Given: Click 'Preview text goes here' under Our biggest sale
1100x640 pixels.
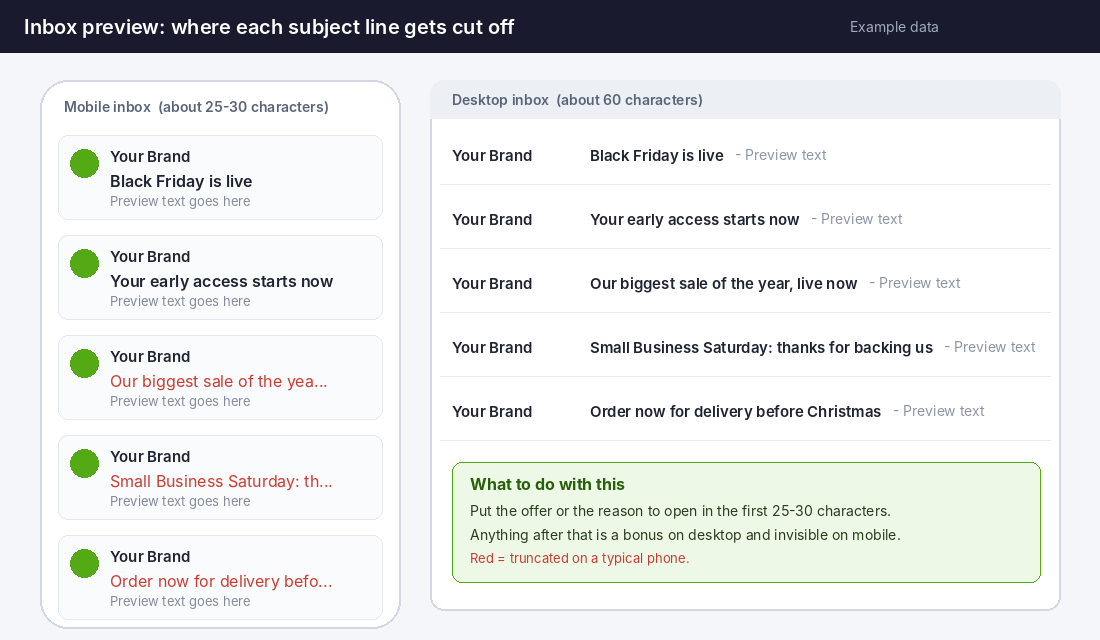Looking at the screenshot, I should click(180, 401).
